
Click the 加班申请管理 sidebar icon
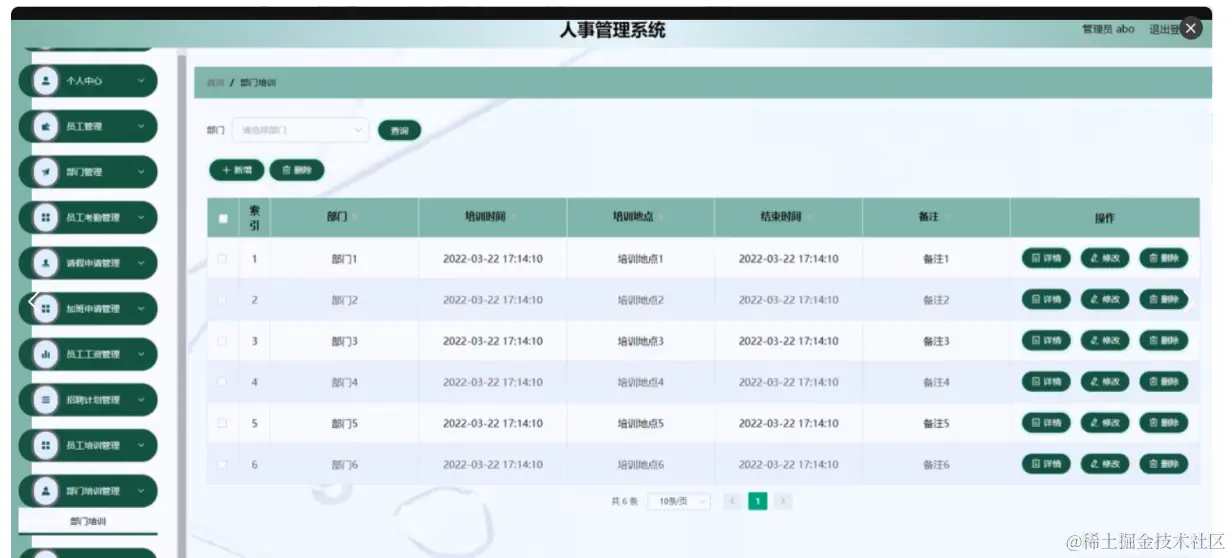pyautogui.click(x=44, y=309)
